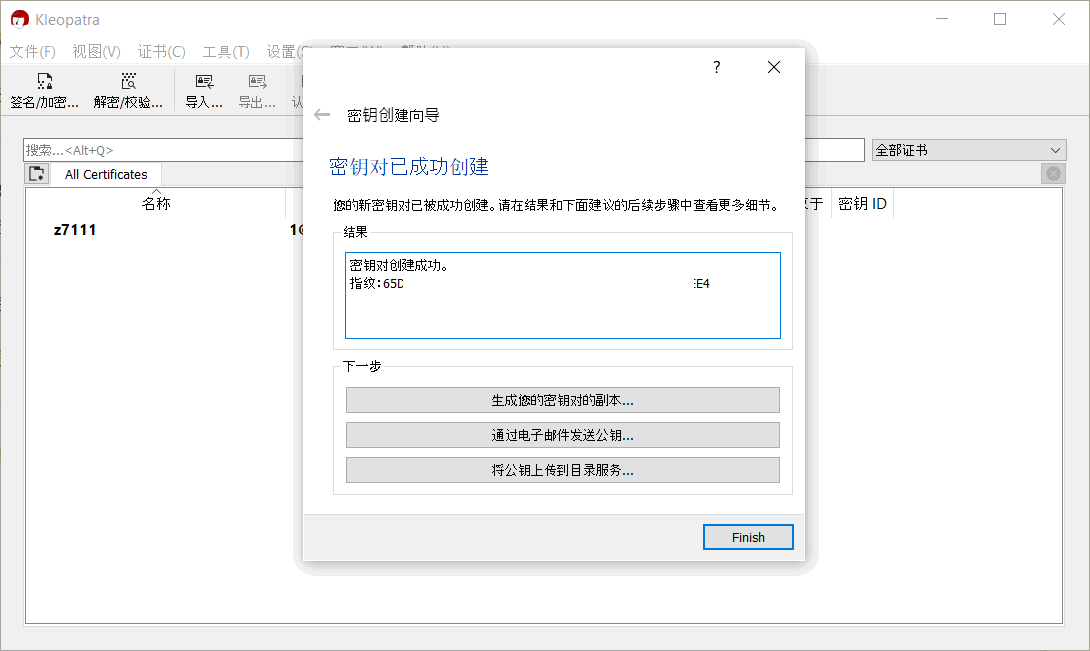Click the back arrow in the key creation wizard

(x=322, y=115)
